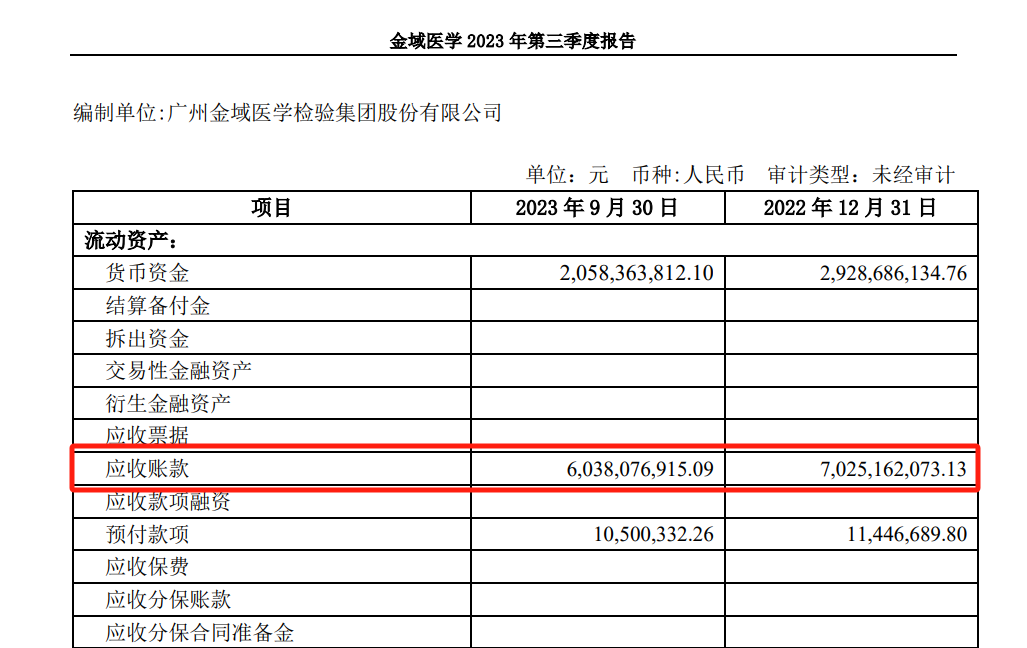Click the report title 金域医学 2023 年第三季度报告

pos(512,41)
